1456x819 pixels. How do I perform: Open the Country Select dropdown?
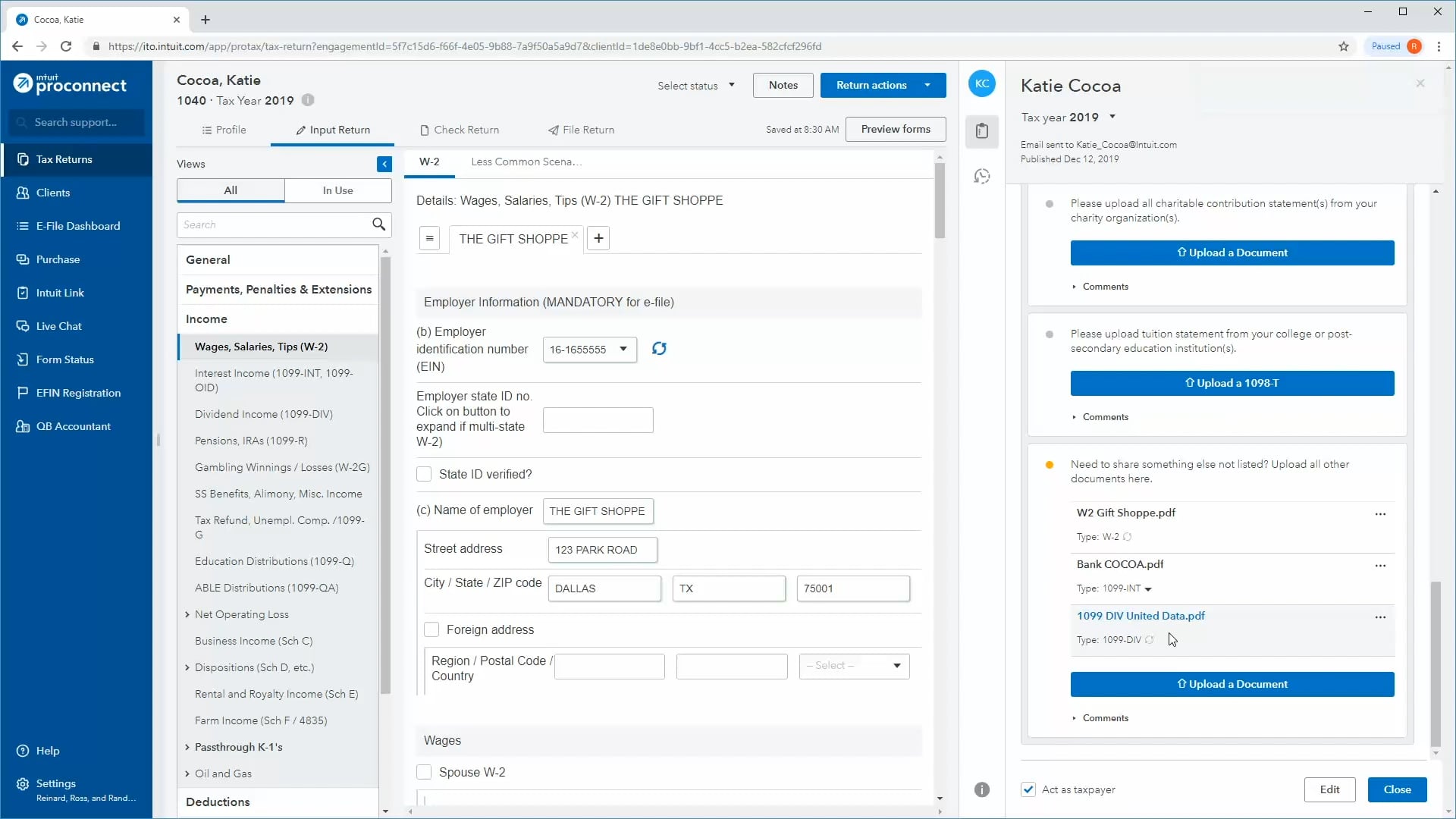point(853,666)
